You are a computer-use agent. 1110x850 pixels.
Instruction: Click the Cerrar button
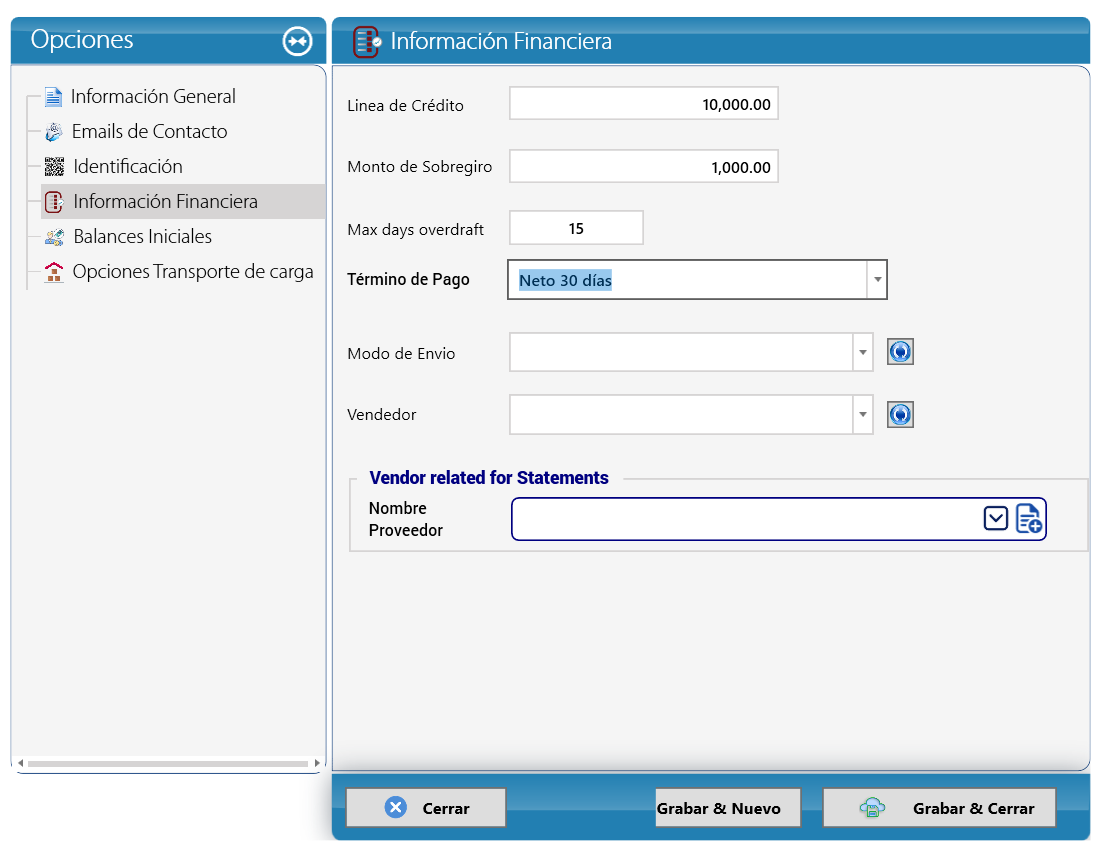point(426,808)
